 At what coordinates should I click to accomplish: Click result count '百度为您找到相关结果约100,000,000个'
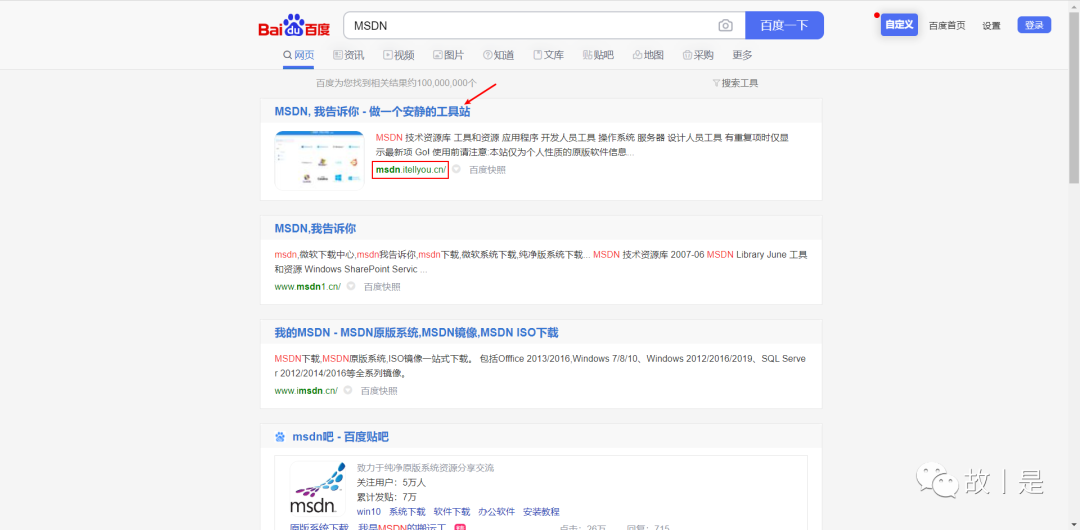click(x=396, y=83)
